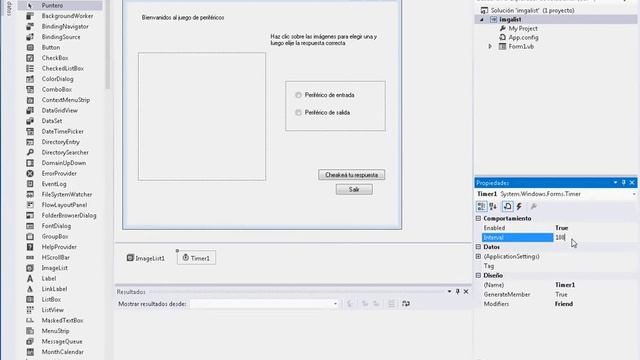Open Properties window options dropdown arrow
Viewport: 640px width, 360px height.
point(615,182)
